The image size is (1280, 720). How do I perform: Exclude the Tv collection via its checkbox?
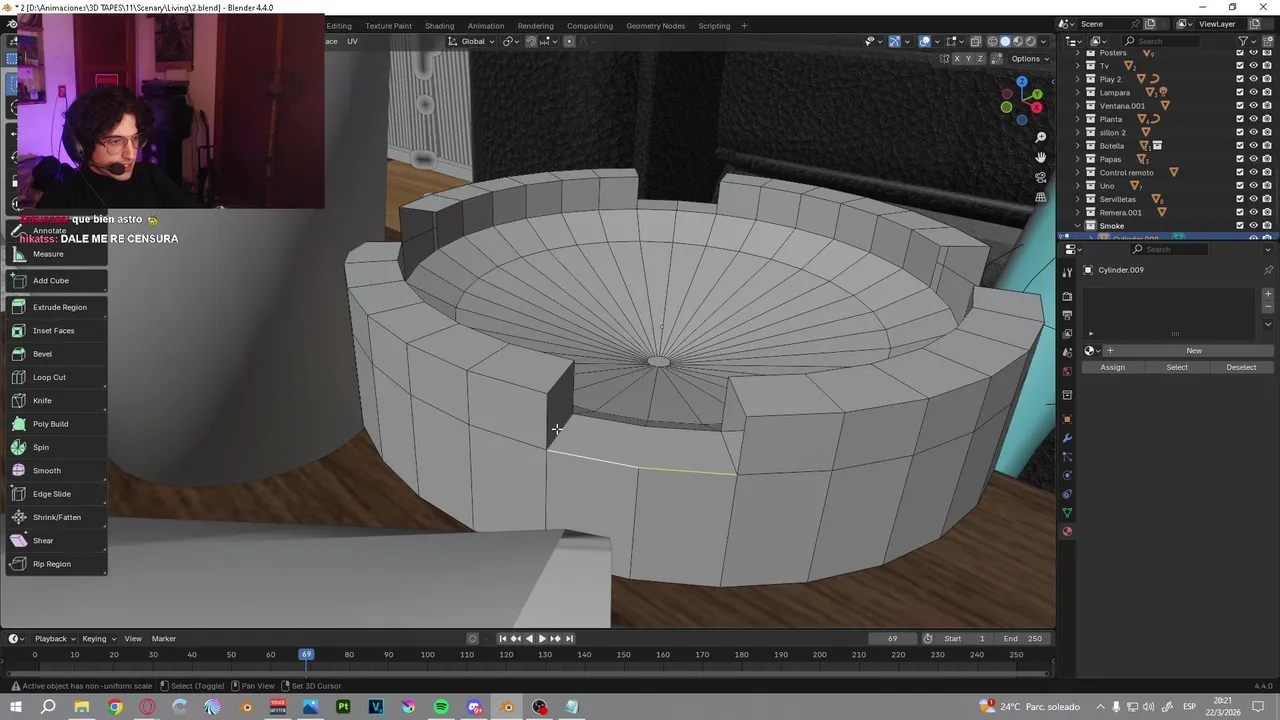(1240, 66)
